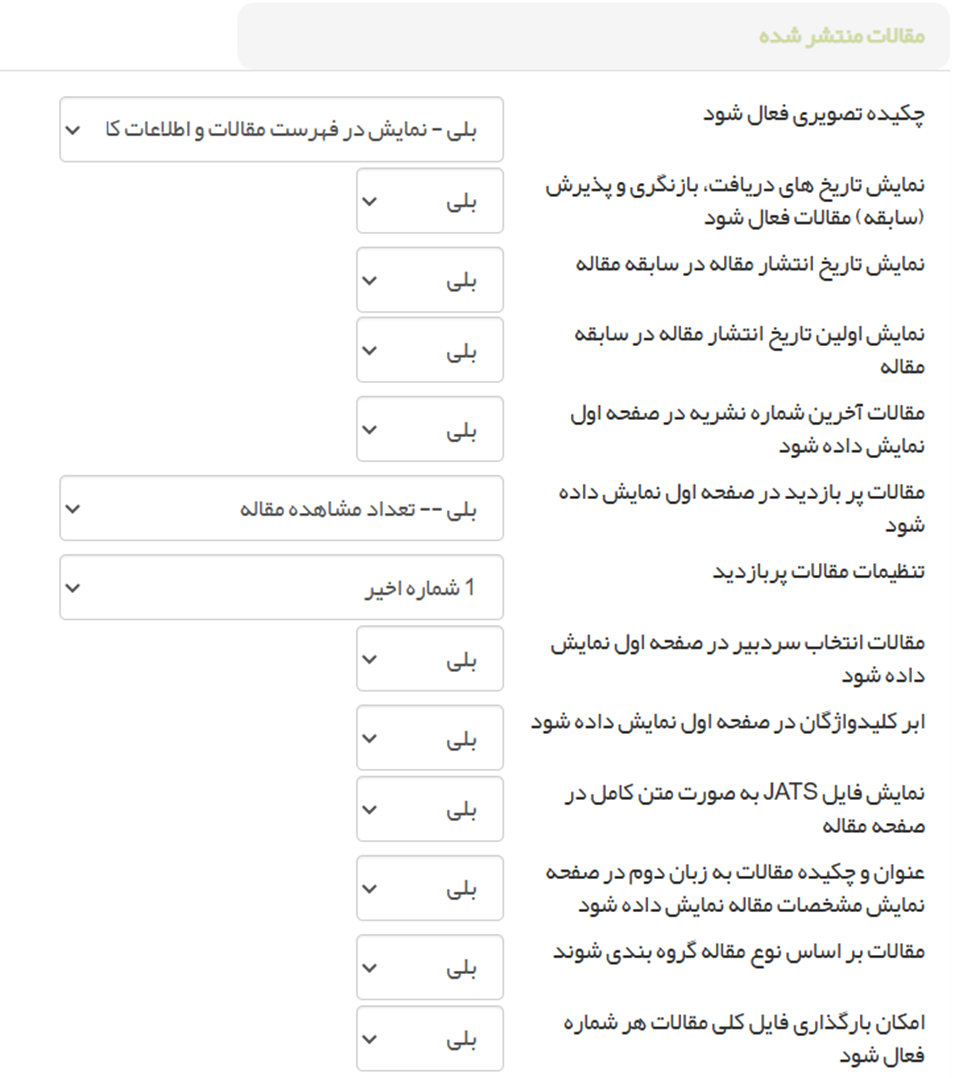975x1078 pixels.
Task: Expand the 'مقالات آخرین شماره نشریه' dropdown
Action: point(430,429)
